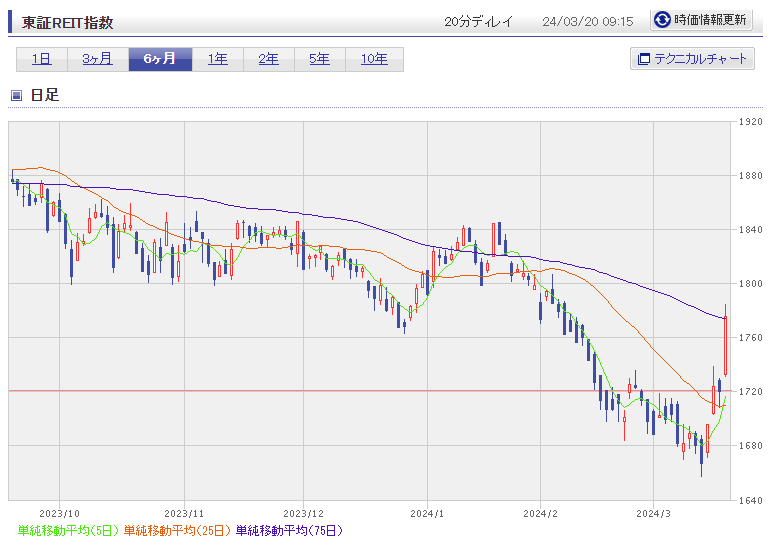Screen dimensions: 774x548
Task: Click the 東証REIT指数 title heading
Action: click(x=68, y=23)
